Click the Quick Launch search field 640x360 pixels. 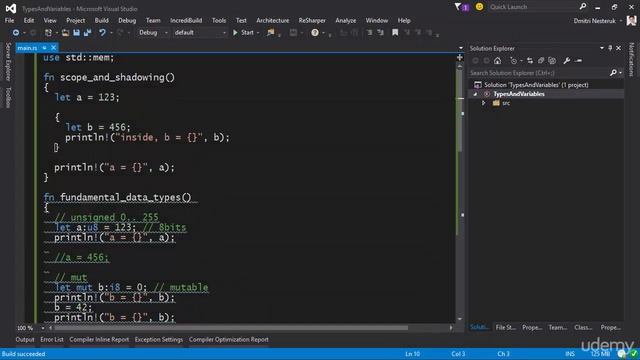click(x=533, y=7)
